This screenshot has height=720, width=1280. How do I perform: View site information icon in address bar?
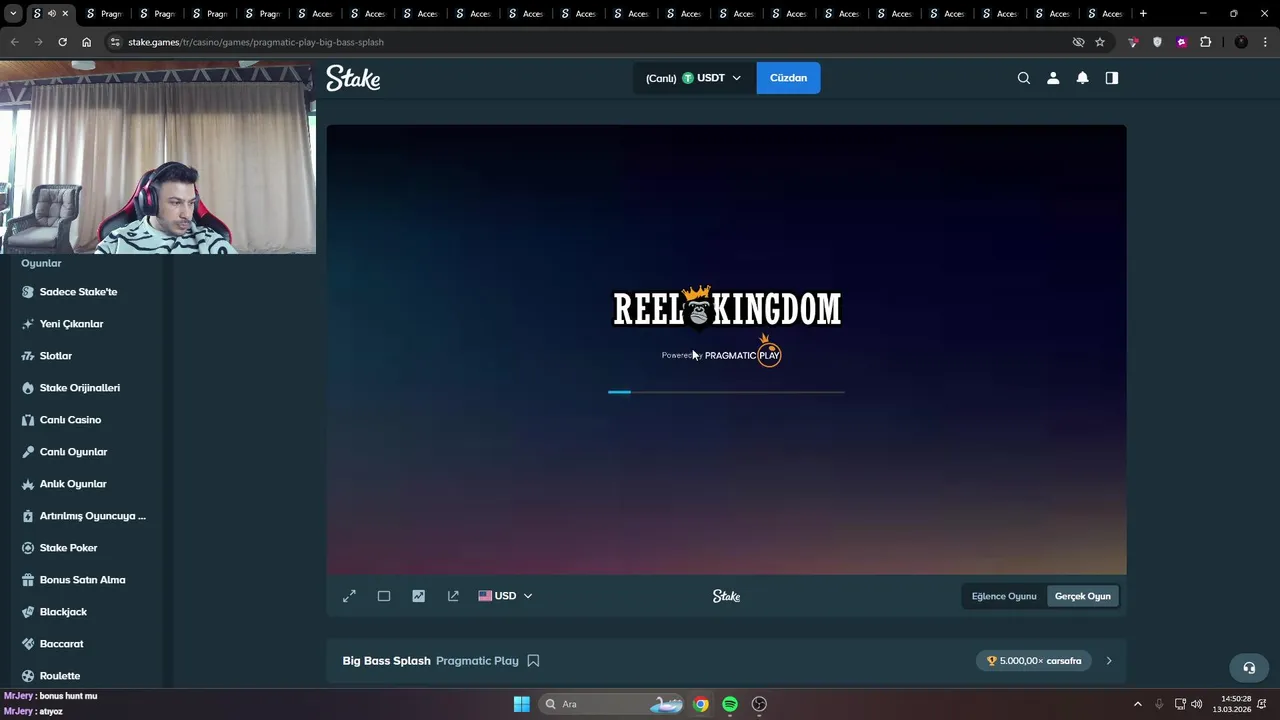115,42
